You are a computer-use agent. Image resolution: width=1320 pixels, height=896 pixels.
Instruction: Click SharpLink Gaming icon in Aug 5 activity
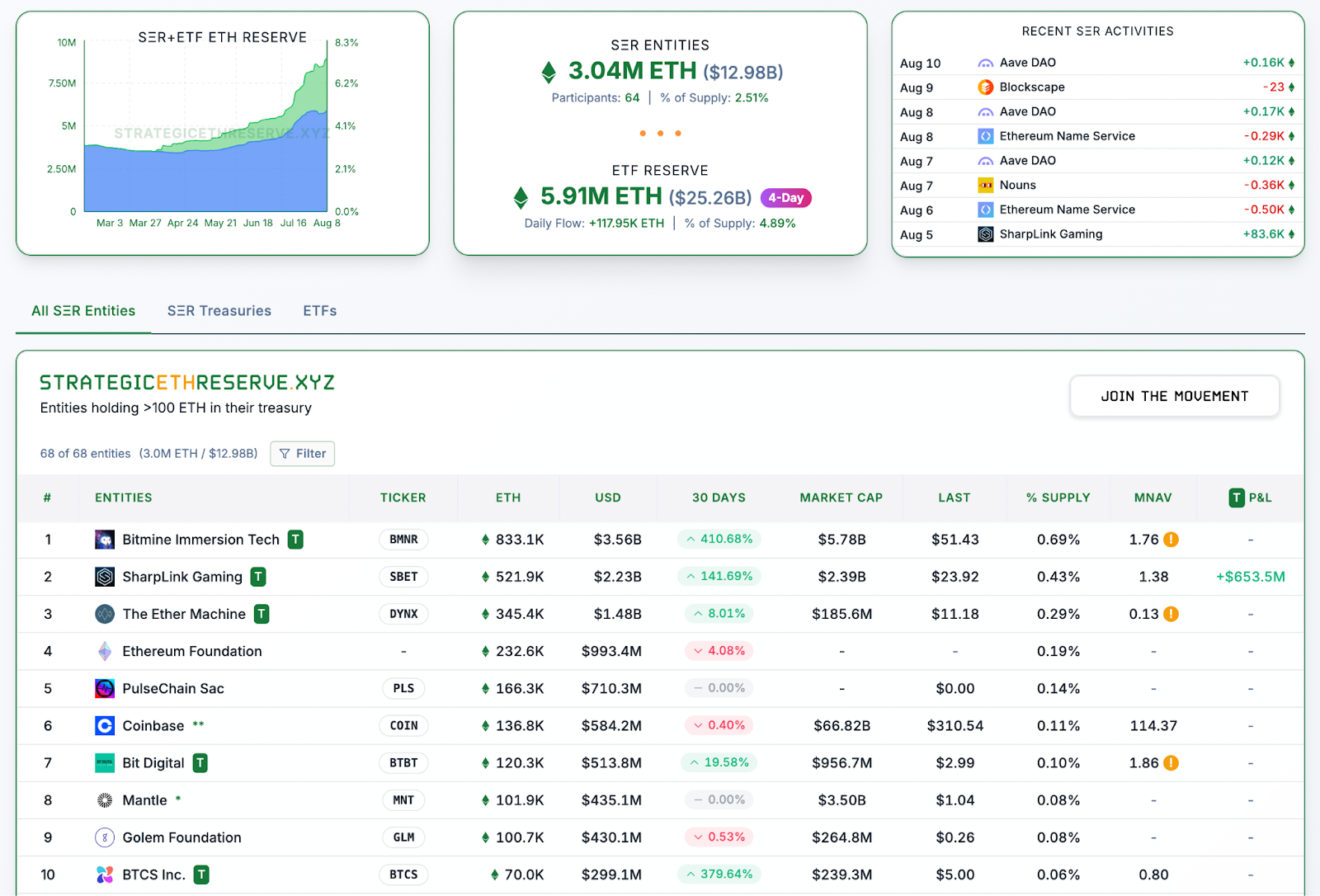click(985, 234)
